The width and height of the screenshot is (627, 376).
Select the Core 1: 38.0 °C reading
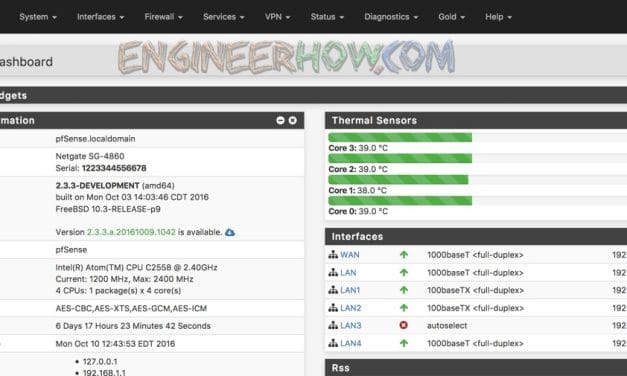pyautogui.click(x=357, y=190)
